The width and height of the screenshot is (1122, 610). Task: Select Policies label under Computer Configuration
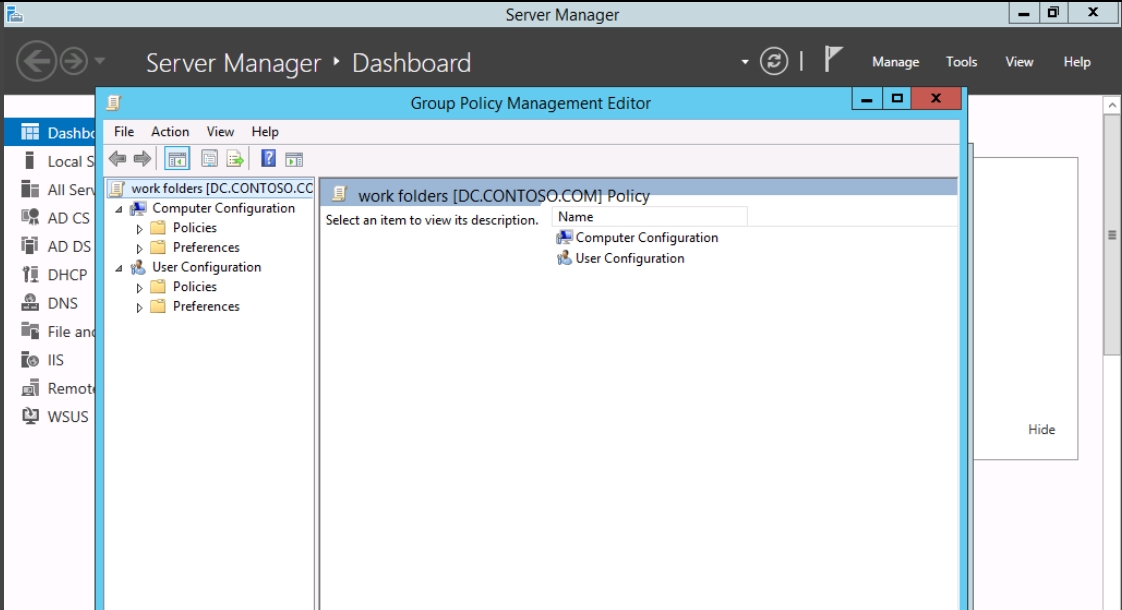pos(195,228)
